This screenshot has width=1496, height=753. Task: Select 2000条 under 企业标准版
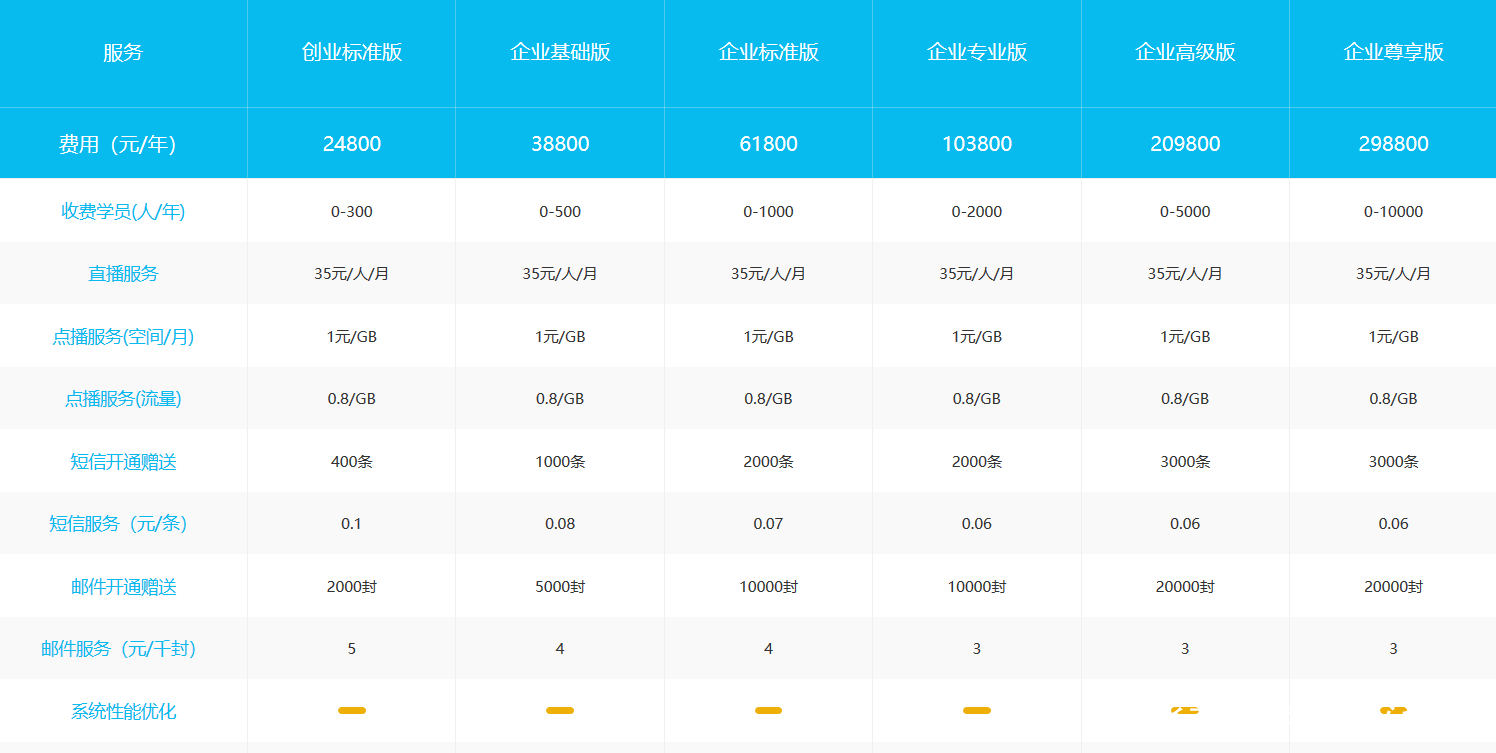pos(768,462)
